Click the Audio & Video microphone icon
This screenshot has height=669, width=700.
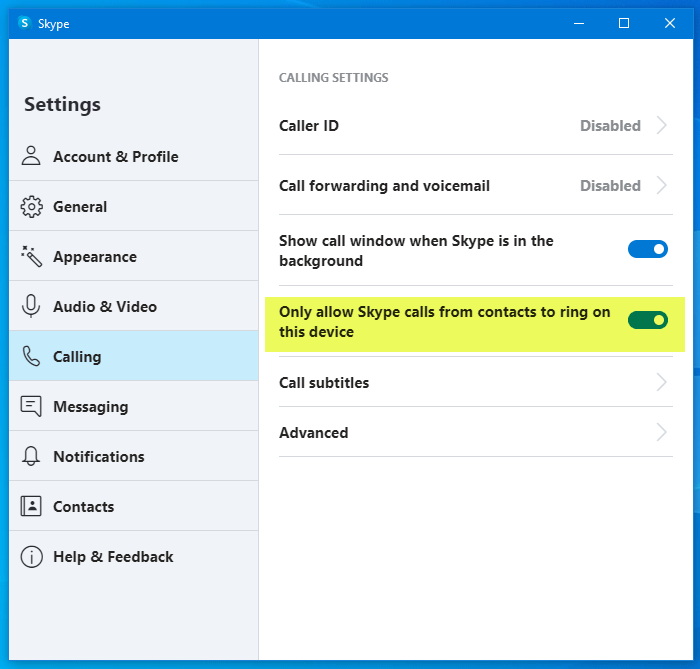click(31, 306)
